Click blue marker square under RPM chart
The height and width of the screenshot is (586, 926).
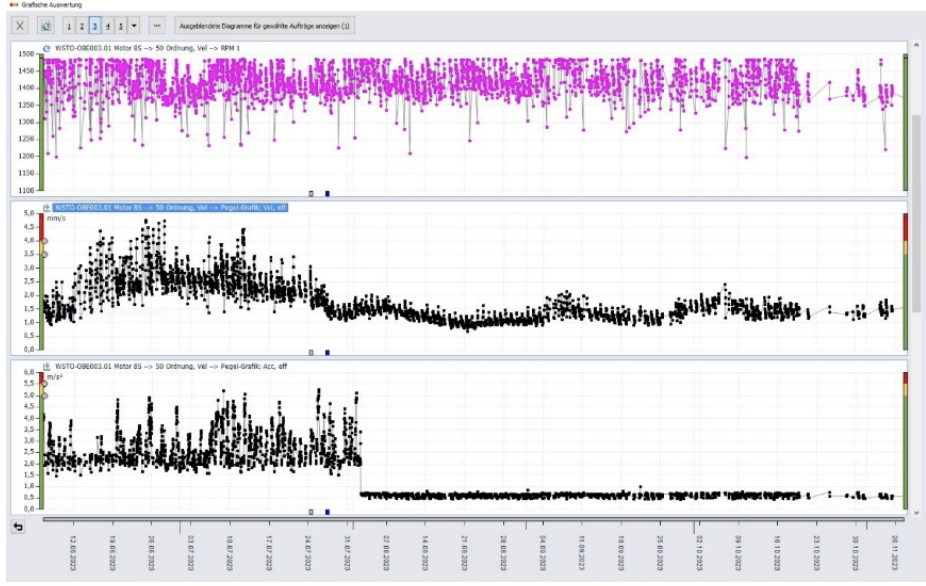(327, 194)
